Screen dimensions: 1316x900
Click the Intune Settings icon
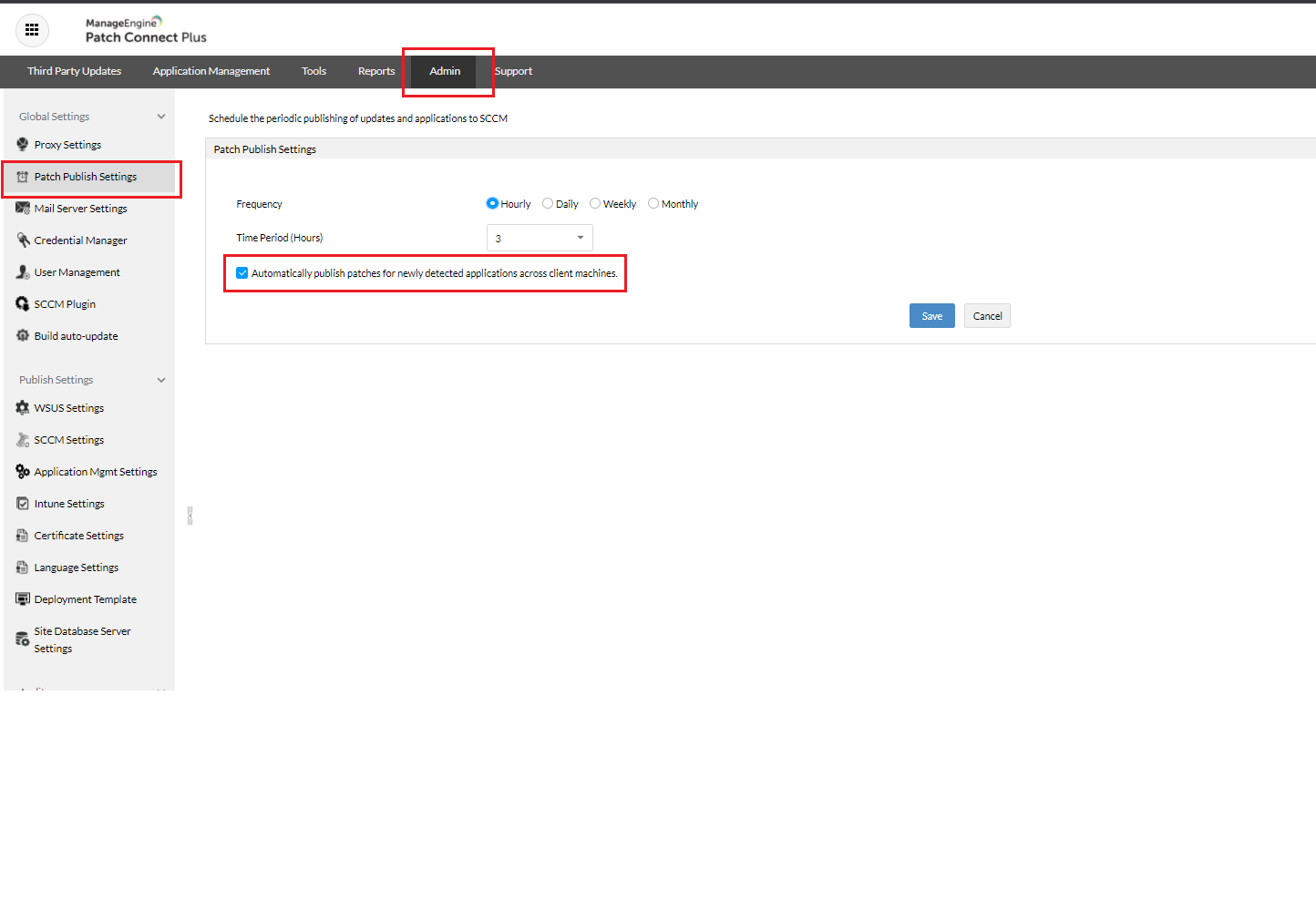pos(23,504)
